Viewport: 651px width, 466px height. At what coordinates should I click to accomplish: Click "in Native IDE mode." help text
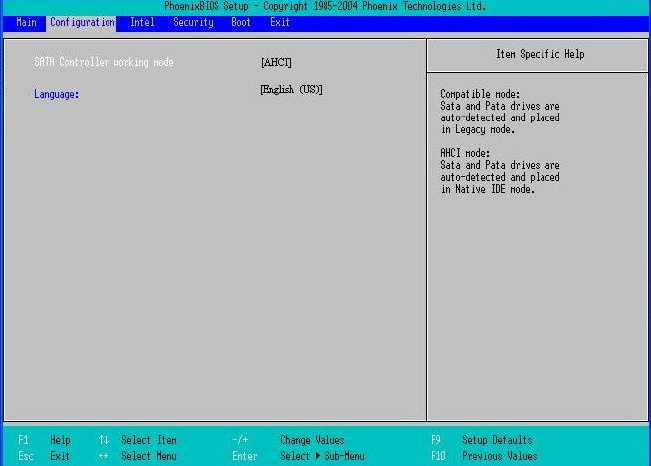[x=487, y=189]
